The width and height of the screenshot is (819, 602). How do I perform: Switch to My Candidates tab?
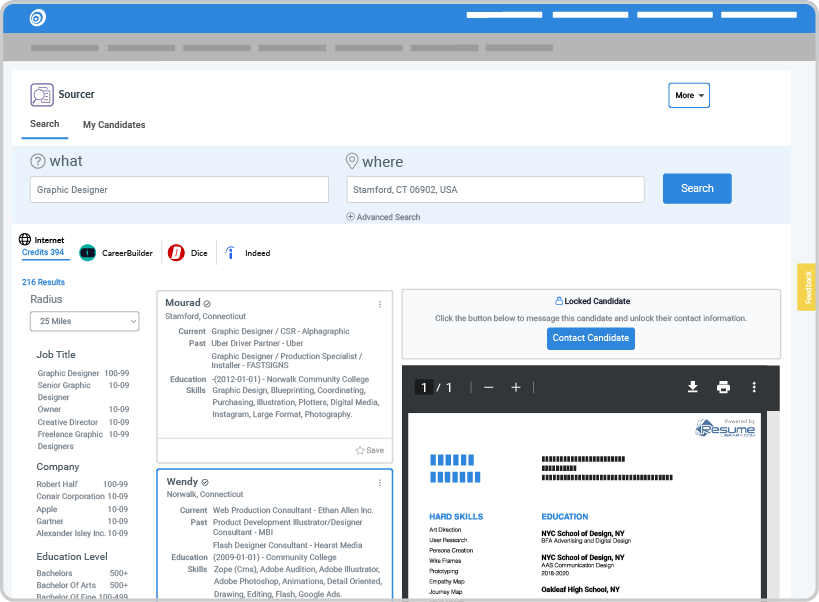click(114, 125)
